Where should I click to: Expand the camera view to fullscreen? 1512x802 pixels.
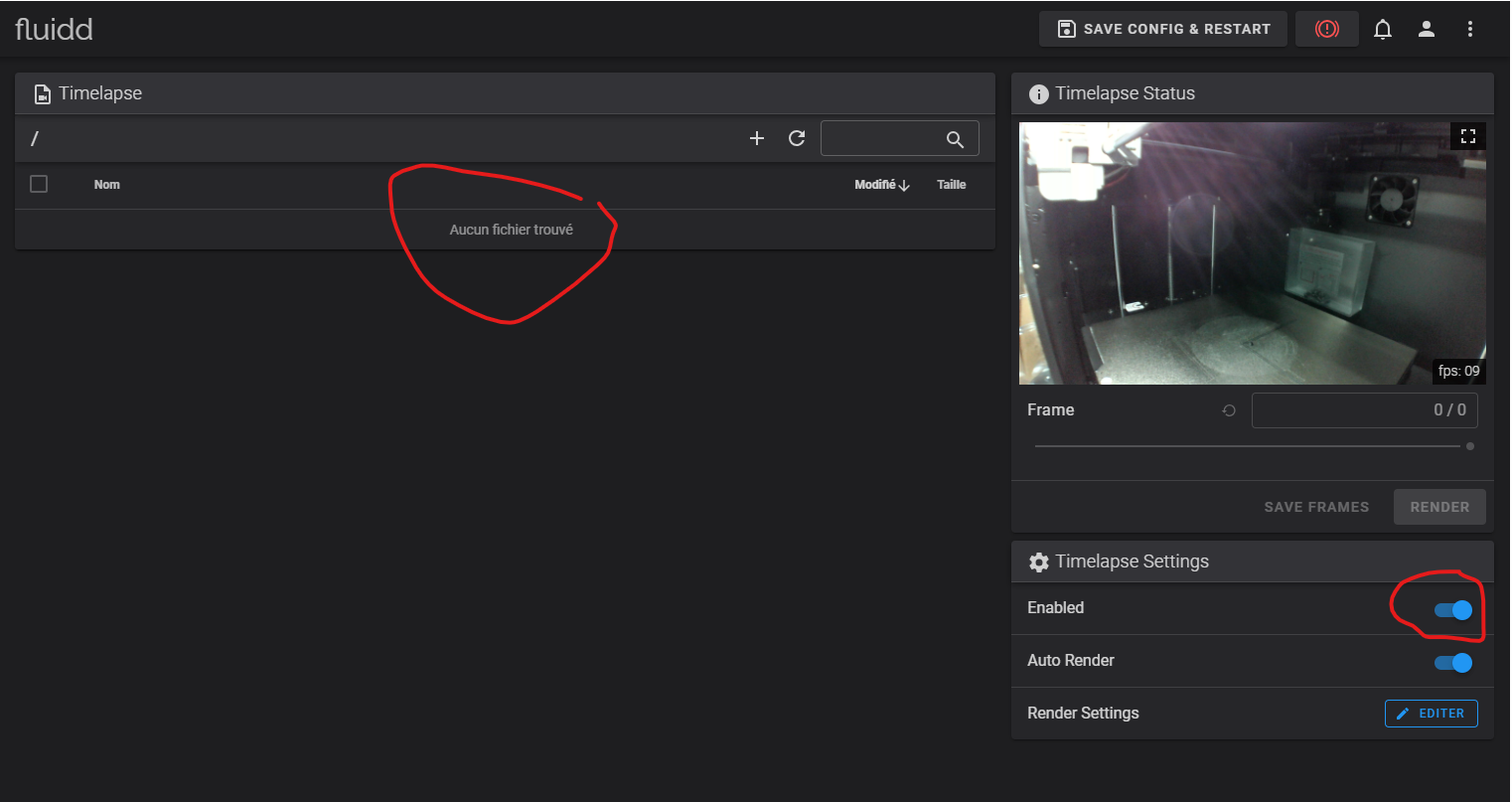pyautogui.click(x=1468, y=136)
